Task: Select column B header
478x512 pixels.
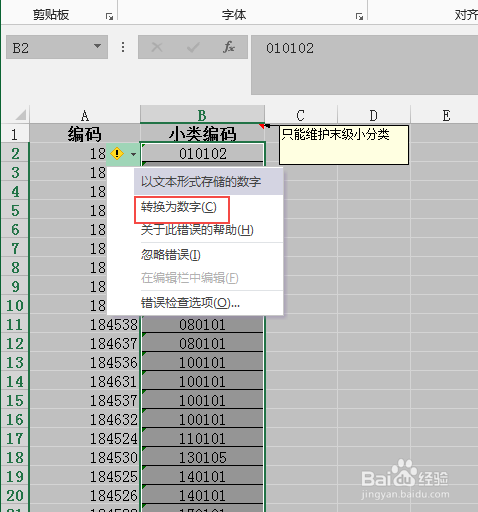Action: [x=202, y=115]
